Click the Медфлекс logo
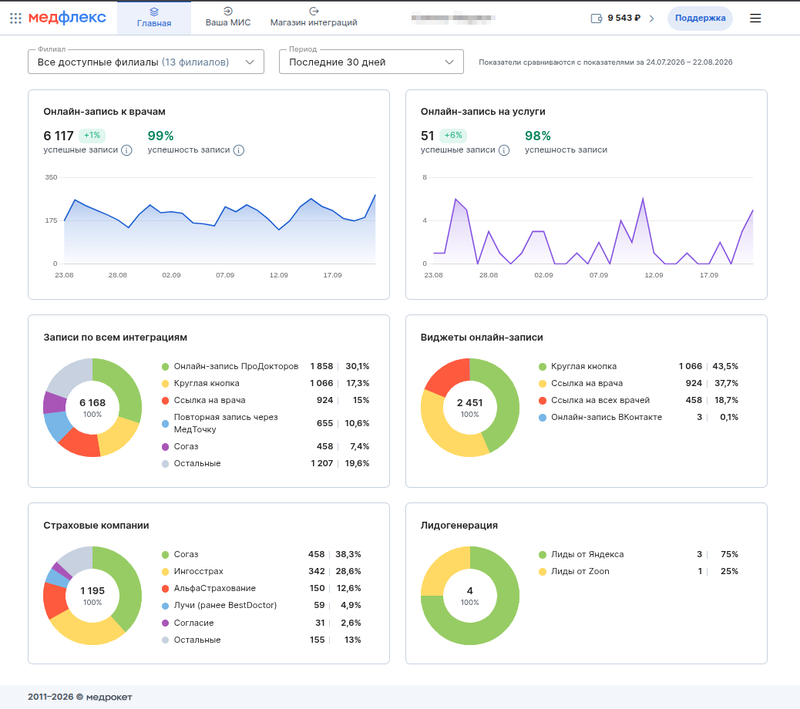This screenshot has width=800, height=709. tap(67, 18)
